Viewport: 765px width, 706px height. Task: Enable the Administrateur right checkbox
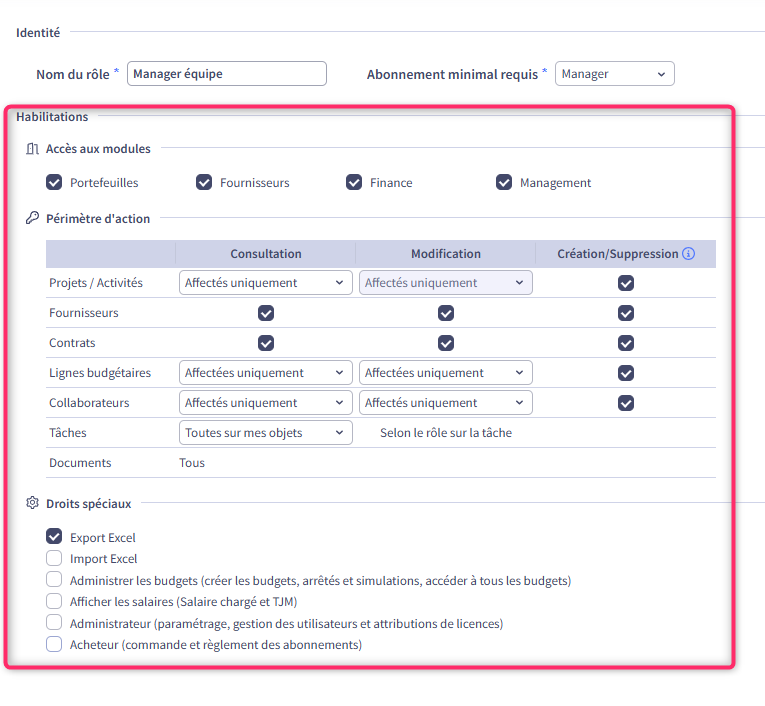(x=54, y=623)
